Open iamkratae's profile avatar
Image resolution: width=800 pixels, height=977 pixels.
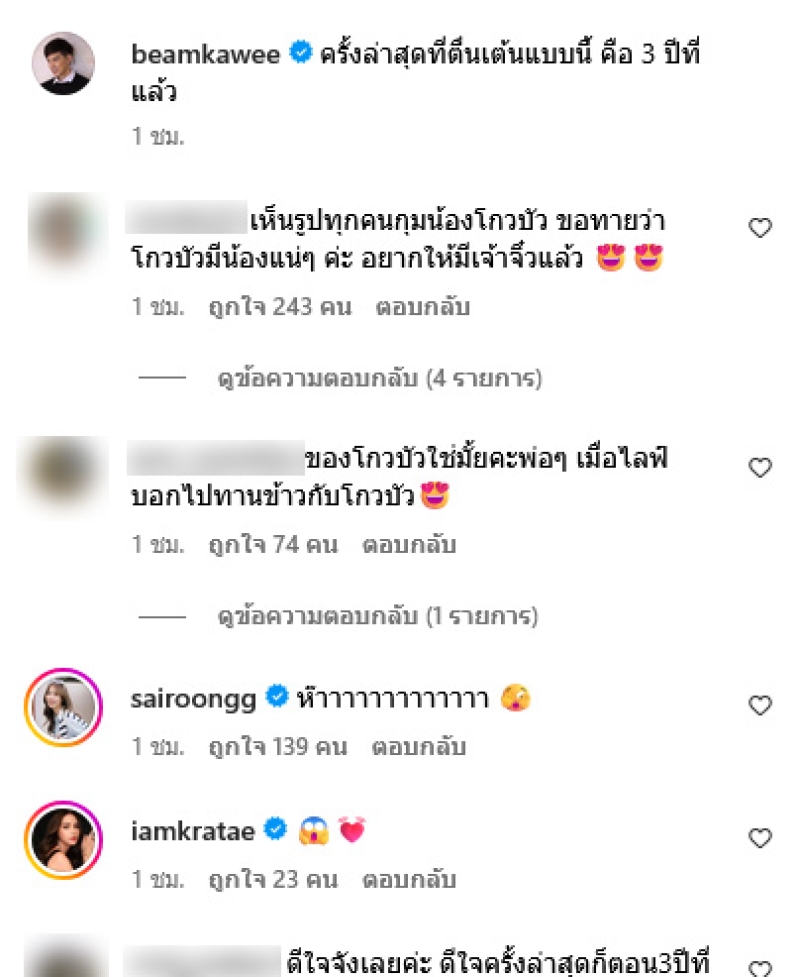point(62,840)
